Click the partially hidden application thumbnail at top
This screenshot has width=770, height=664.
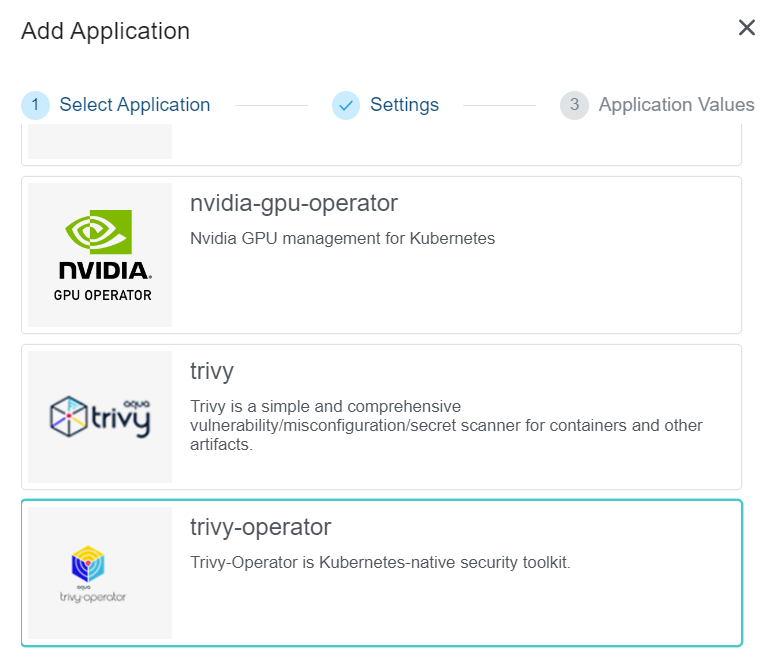[100, 142]
